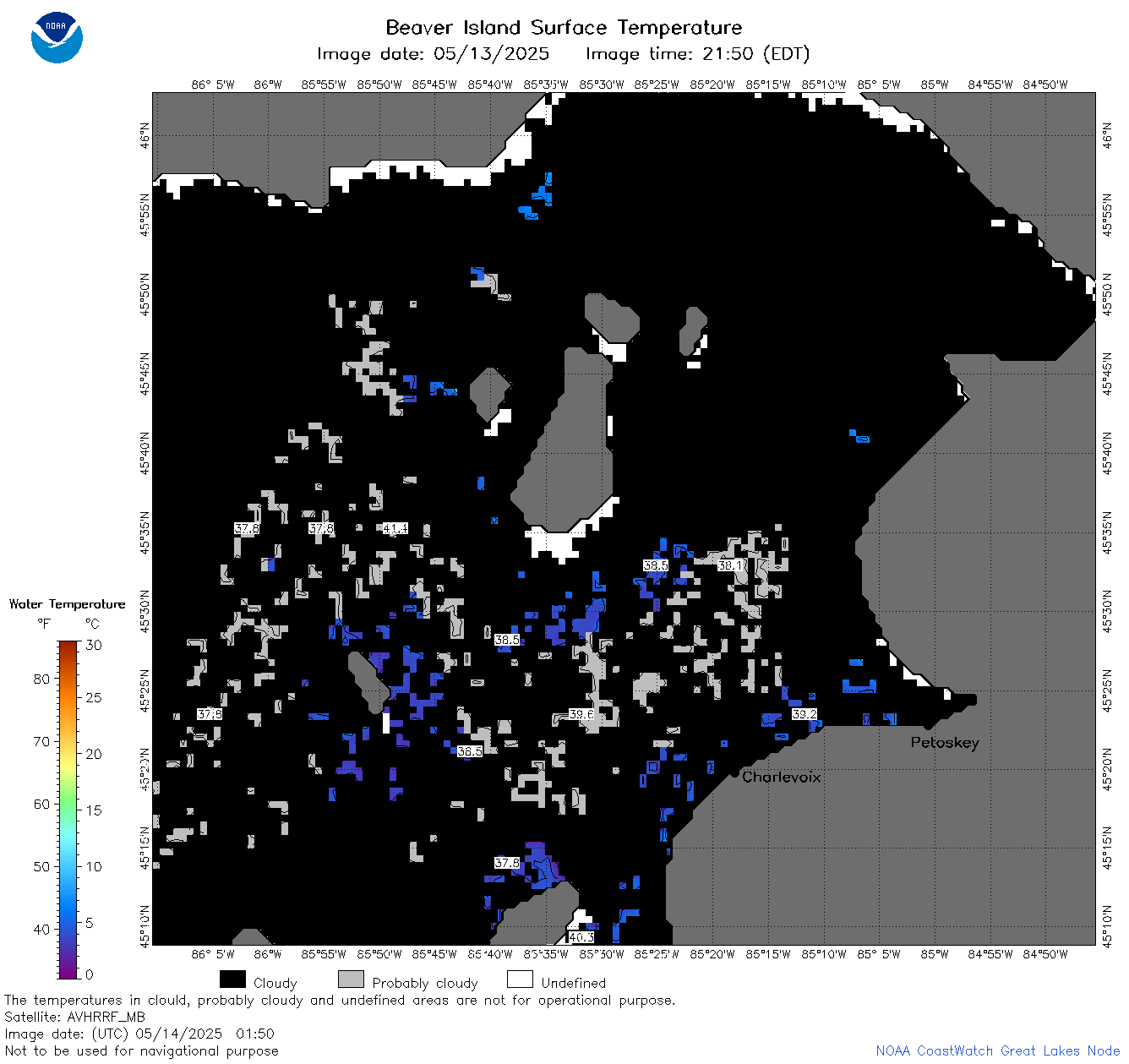Select the gray Probably cloudy legend swatch
Screen dimensions: 1129x1064
tap(351, 979)
